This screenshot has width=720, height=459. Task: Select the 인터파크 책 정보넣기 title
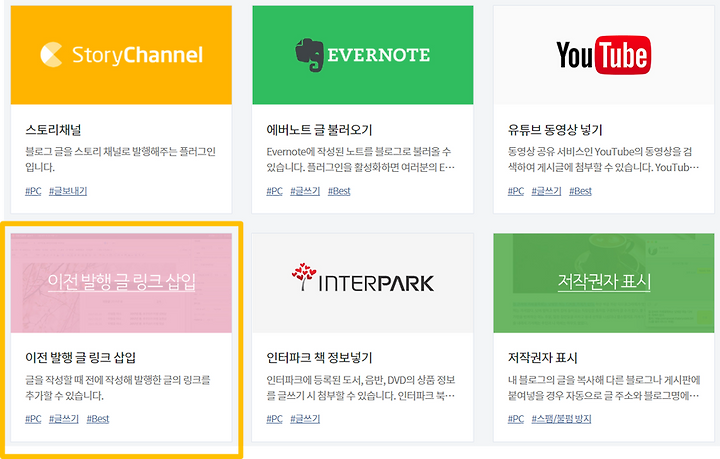tap(319, 358)
